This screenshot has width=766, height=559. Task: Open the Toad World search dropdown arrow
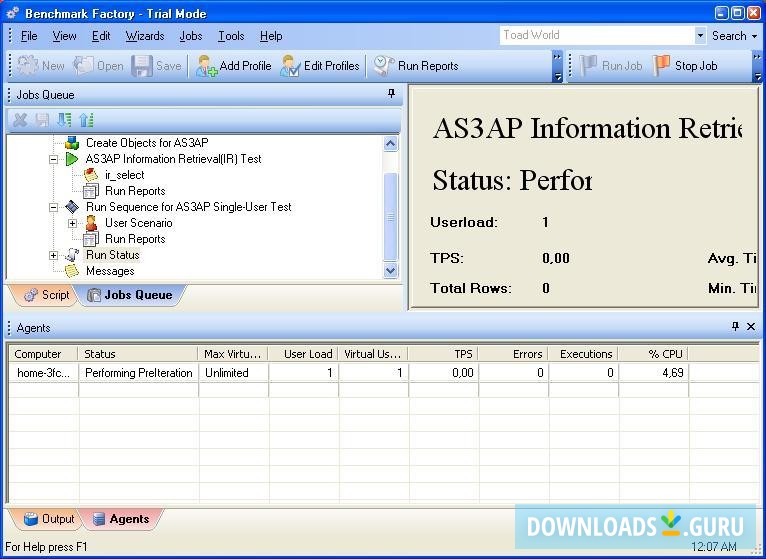(x=701, y=36)
